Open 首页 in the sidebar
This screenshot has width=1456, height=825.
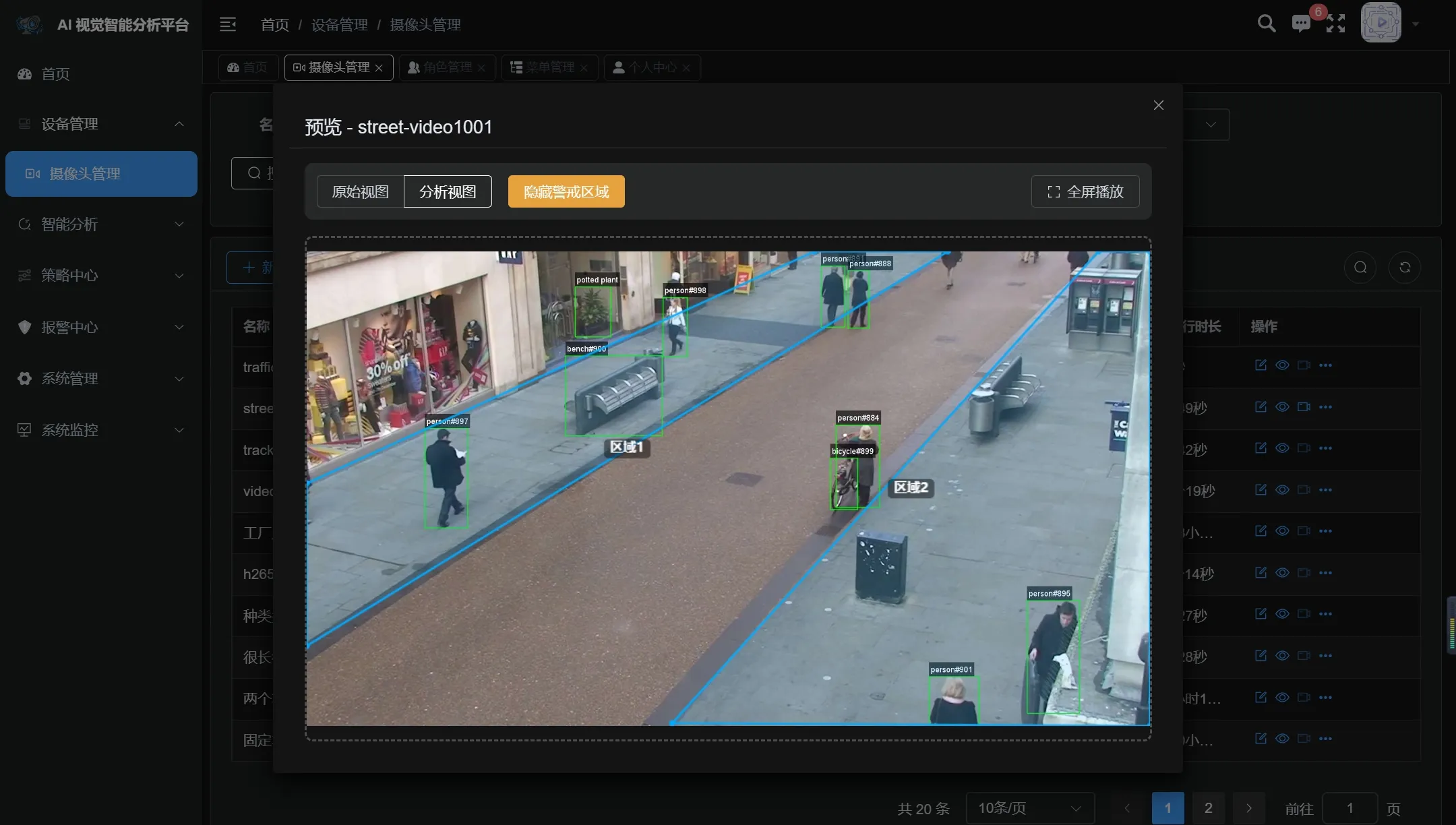(x=101, y=74)
